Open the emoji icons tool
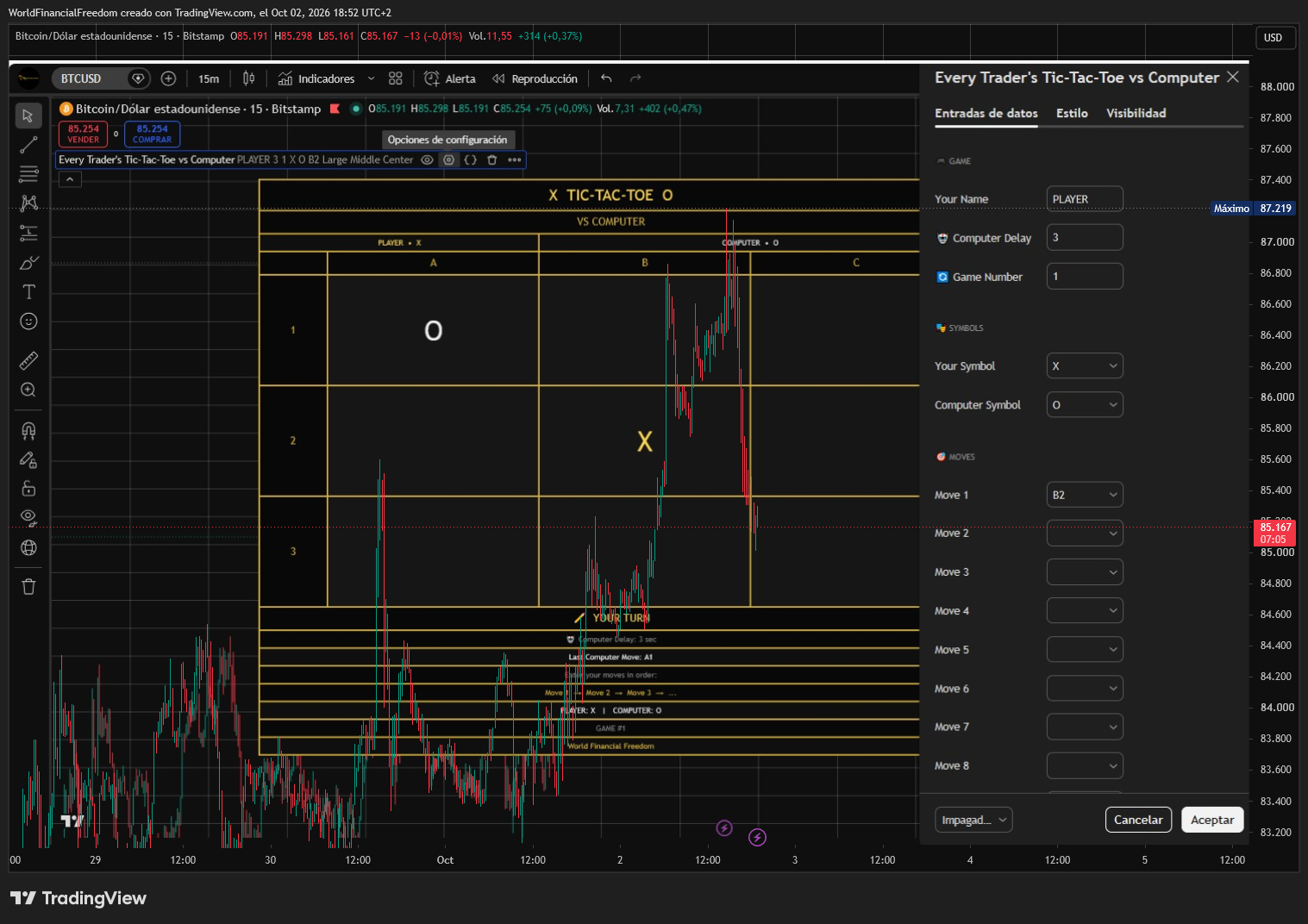 [28, 322]
